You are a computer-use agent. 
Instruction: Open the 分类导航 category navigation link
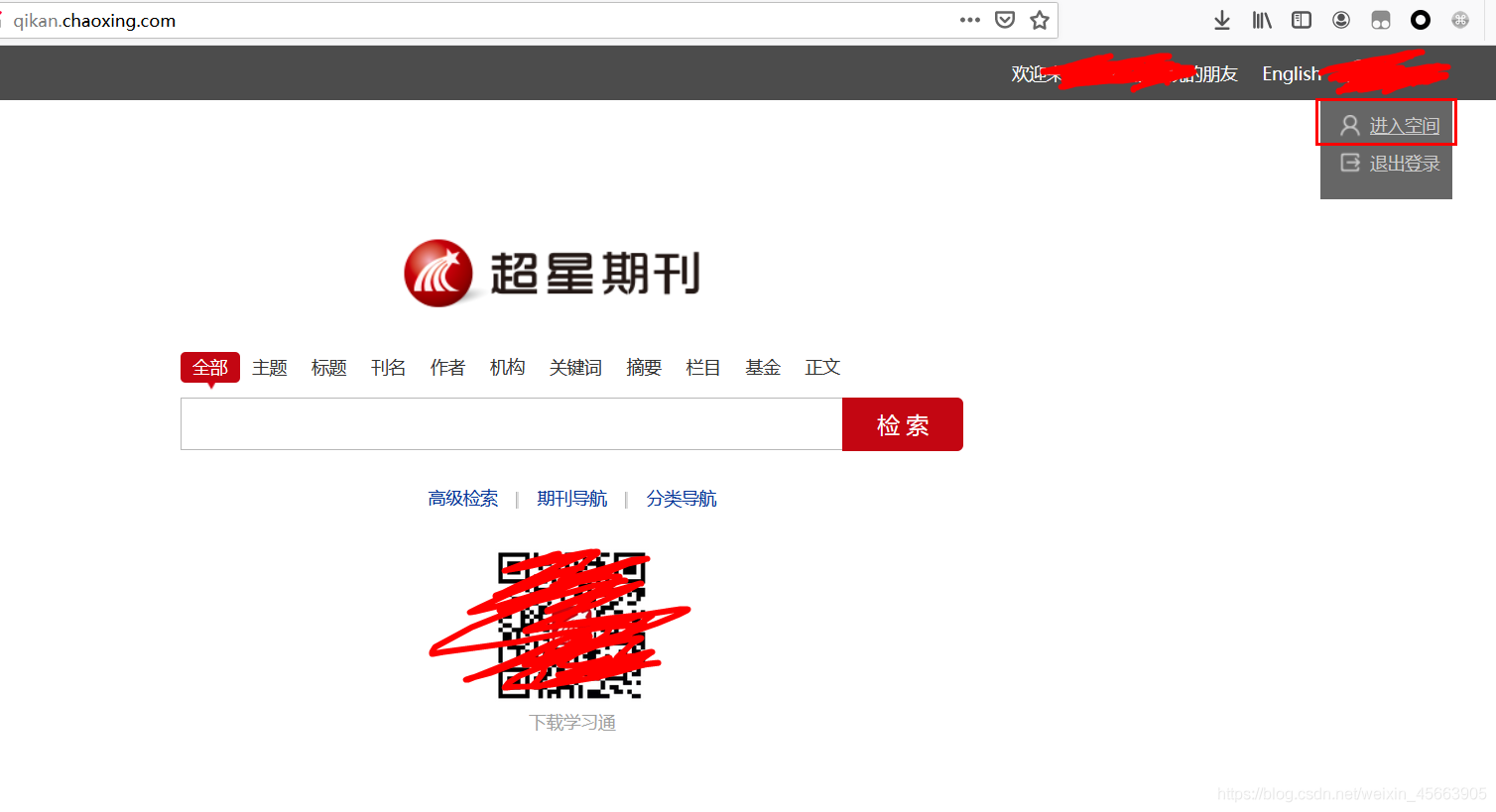pos(682,499)
